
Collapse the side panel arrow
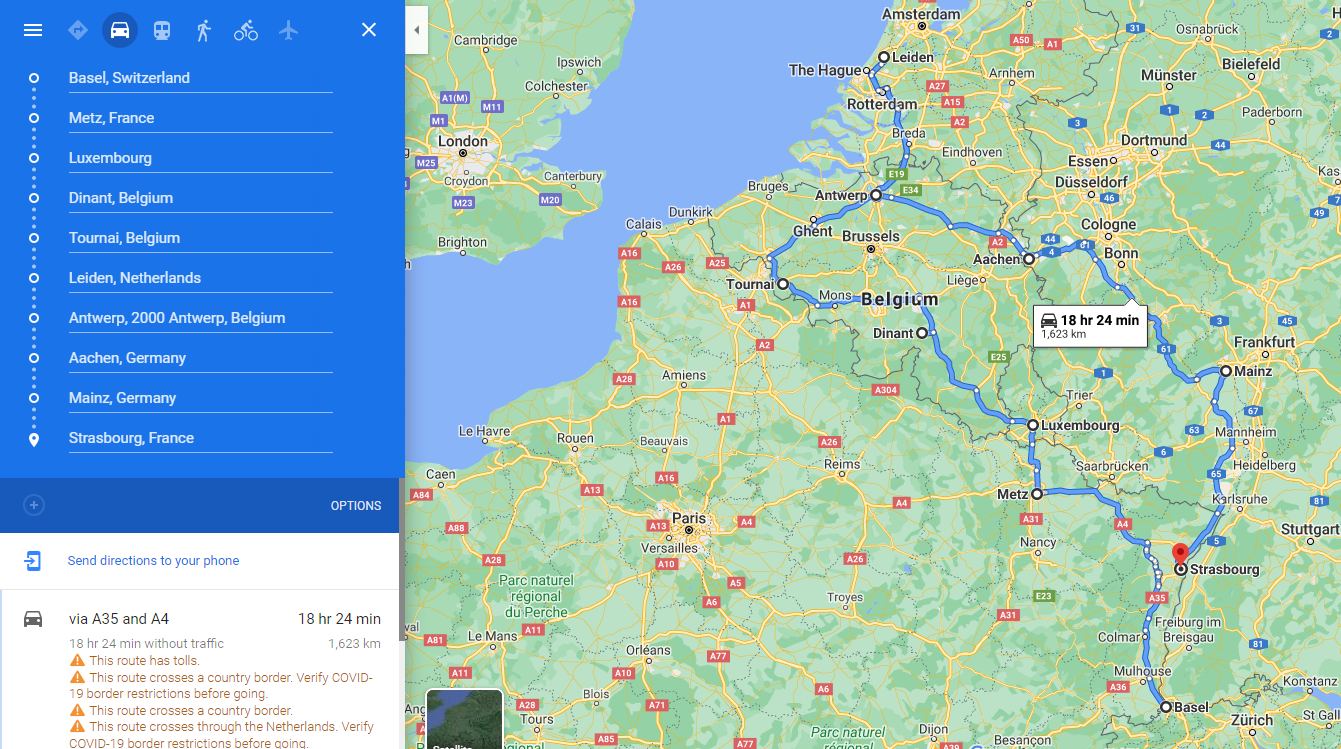416,30
